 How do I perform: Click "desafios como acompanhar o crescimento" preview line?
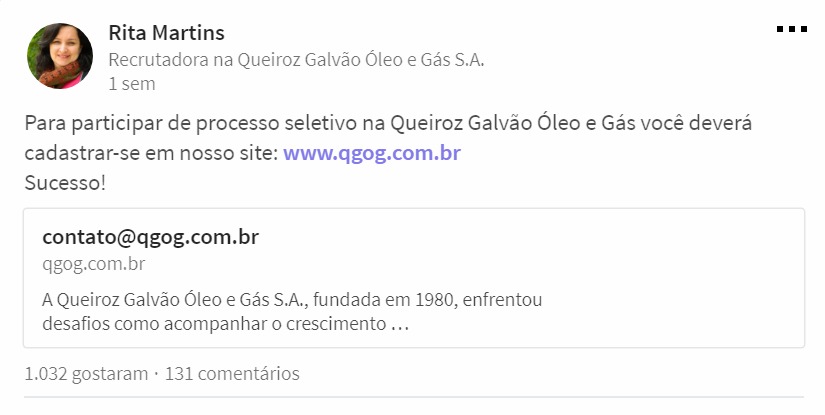214,324
